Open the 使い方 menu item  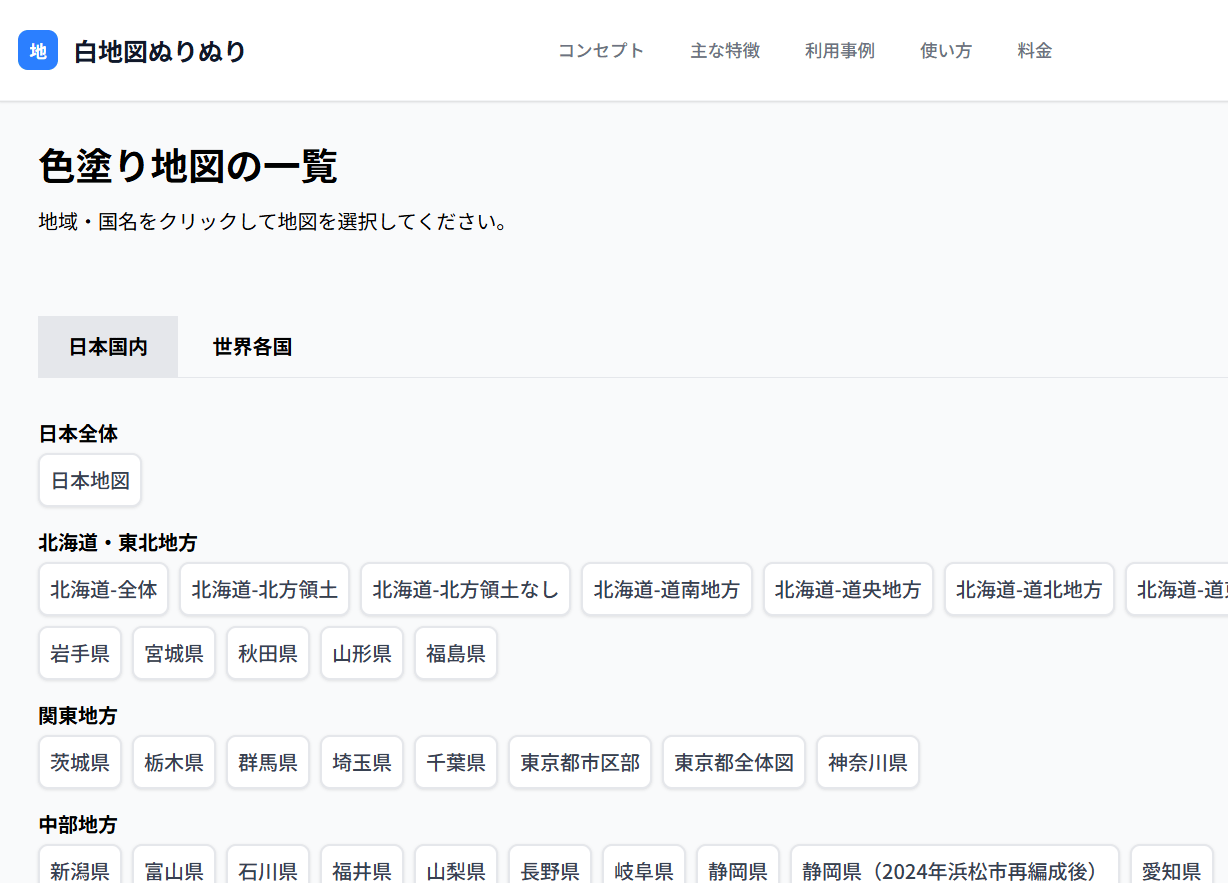945,51
